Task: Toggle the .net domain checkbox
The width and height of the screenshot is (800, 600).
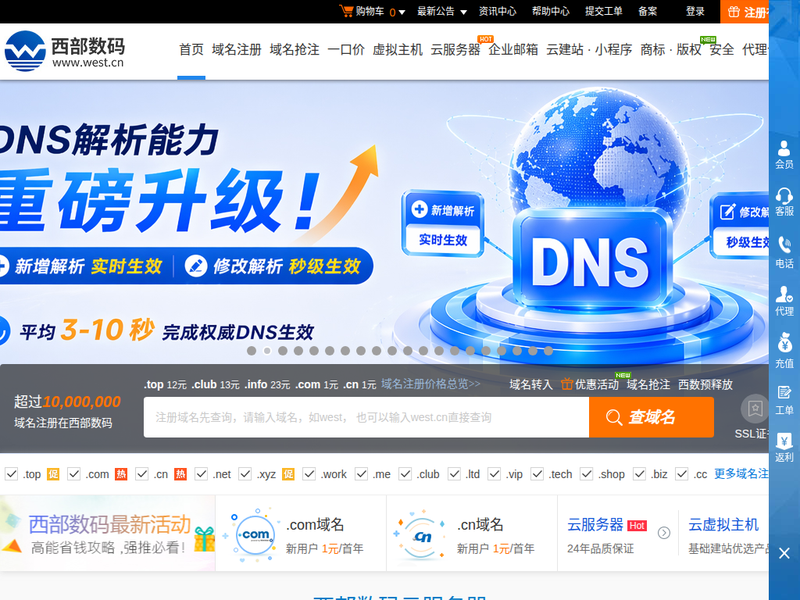Action: pyautogui.click(x=201, y=473)
